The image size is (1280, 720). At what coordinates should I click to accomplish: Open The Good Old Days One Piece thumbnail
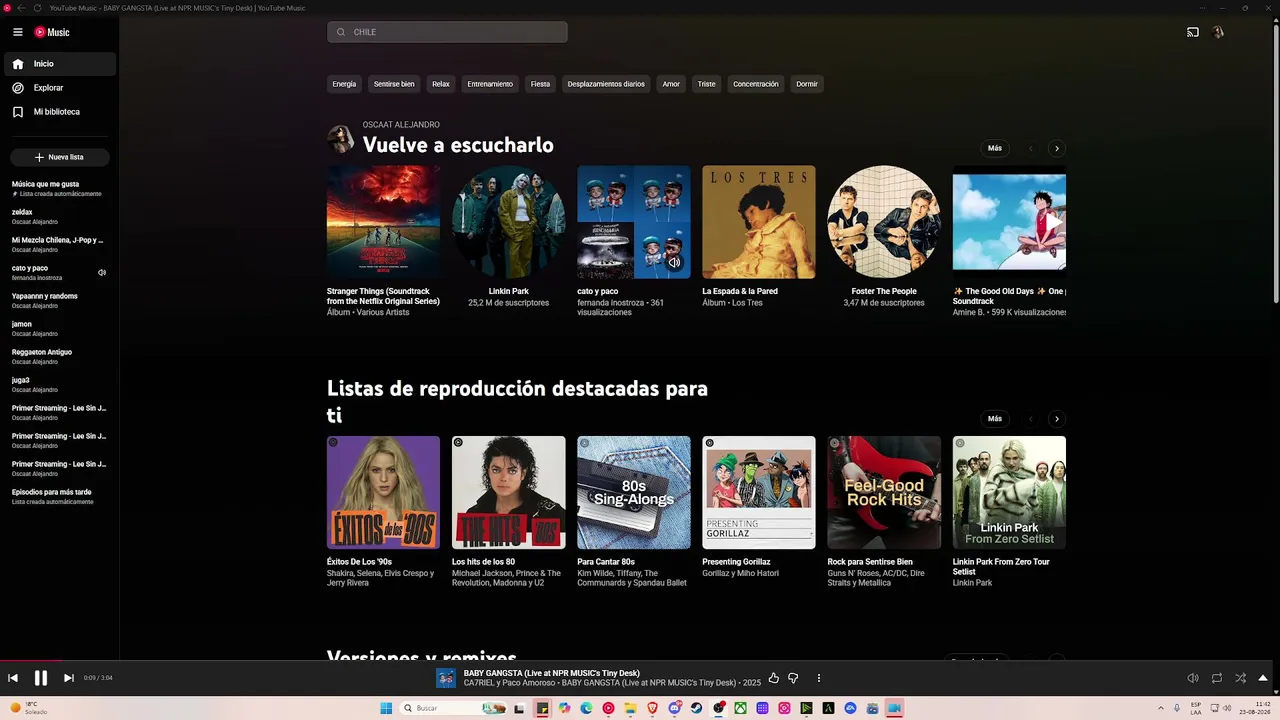1009,222
